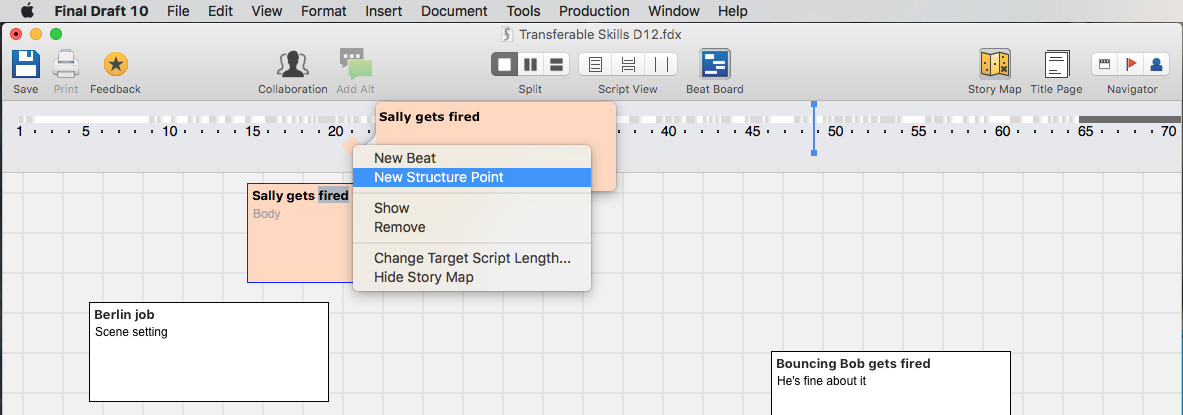
Task: Click the Sally gets fired card title
Action: pos(300,196)
